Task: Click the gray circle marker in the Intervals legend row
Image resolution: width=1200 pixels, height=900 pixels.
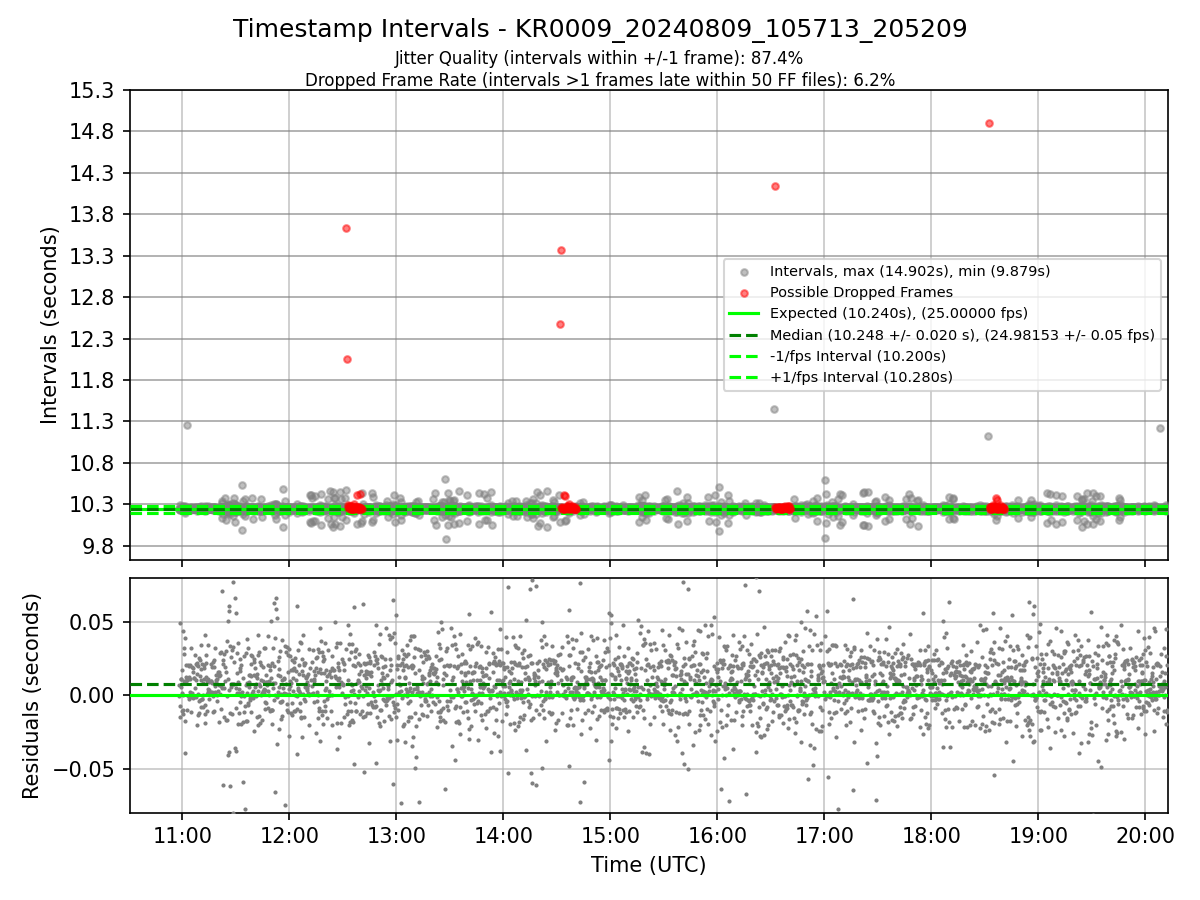Action: pyautogui.click(x=743, y=272)
